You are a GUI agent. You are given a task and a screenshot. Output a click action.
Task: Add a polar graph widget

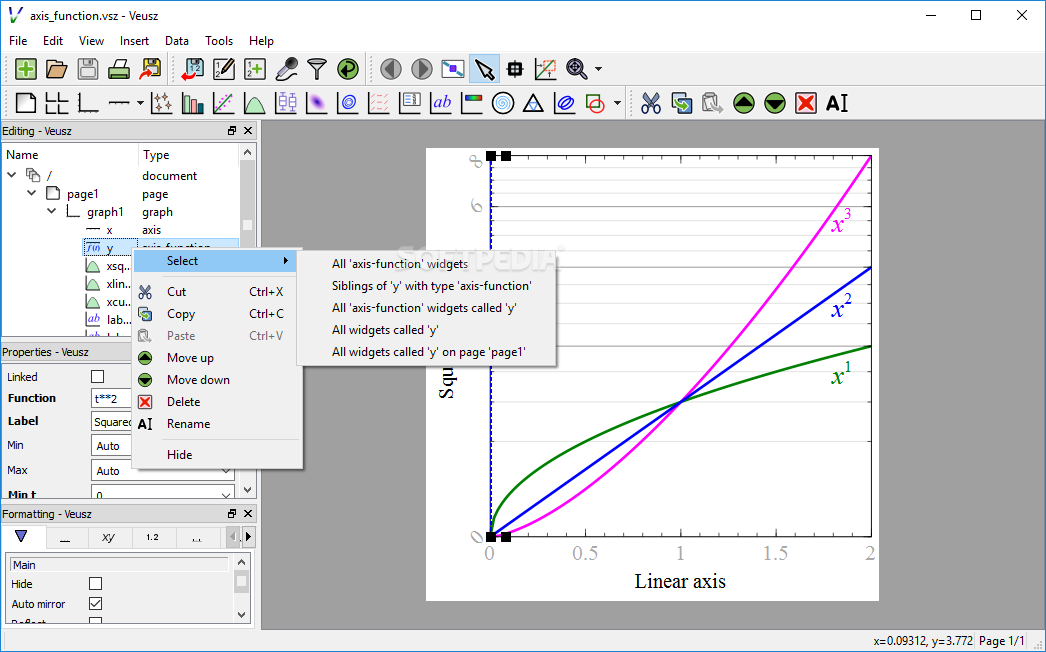point(503,103)
